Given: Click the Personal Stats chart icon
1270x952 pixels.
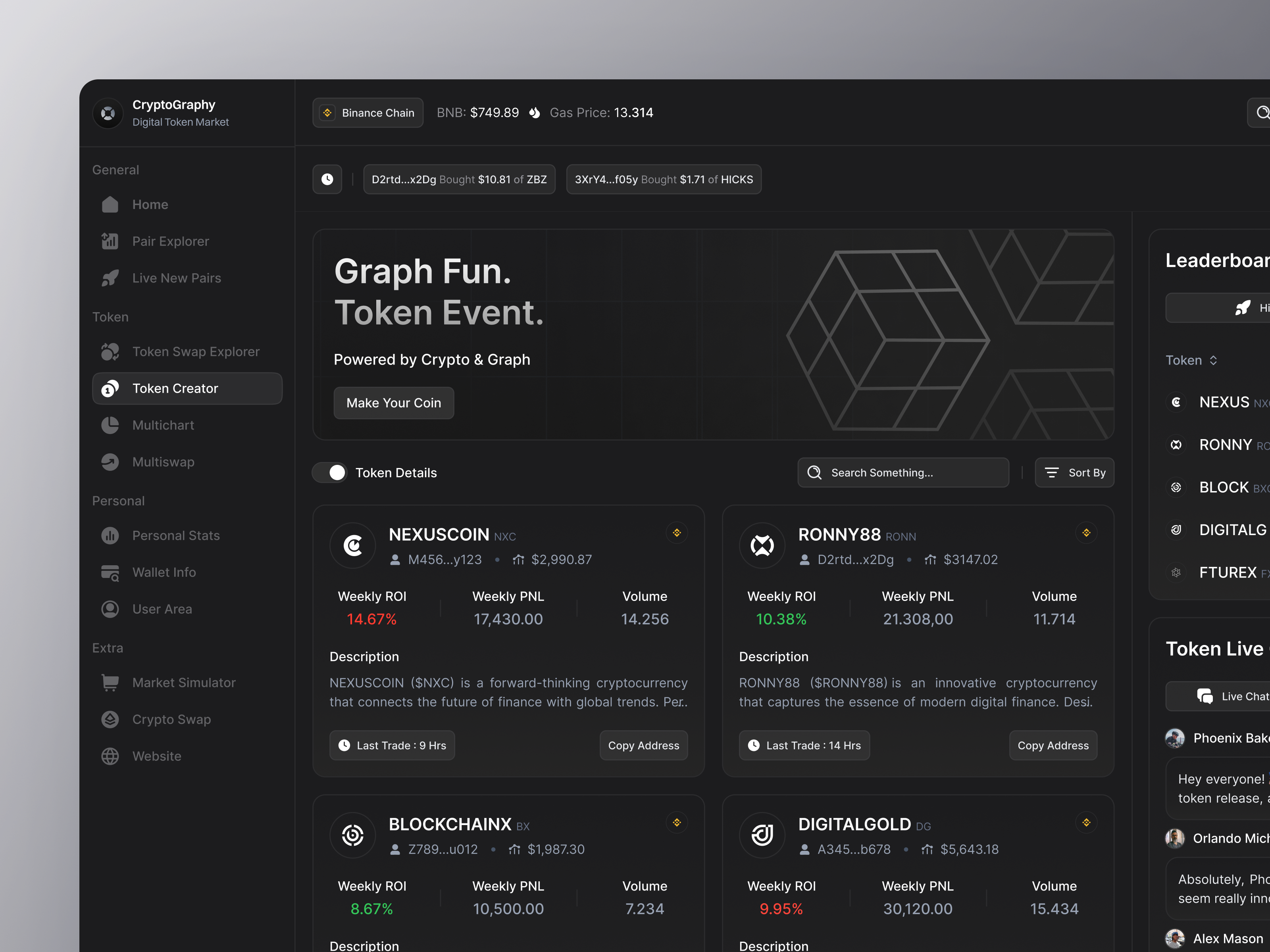Looking at the screenshot, I should (x=110, y=535).
